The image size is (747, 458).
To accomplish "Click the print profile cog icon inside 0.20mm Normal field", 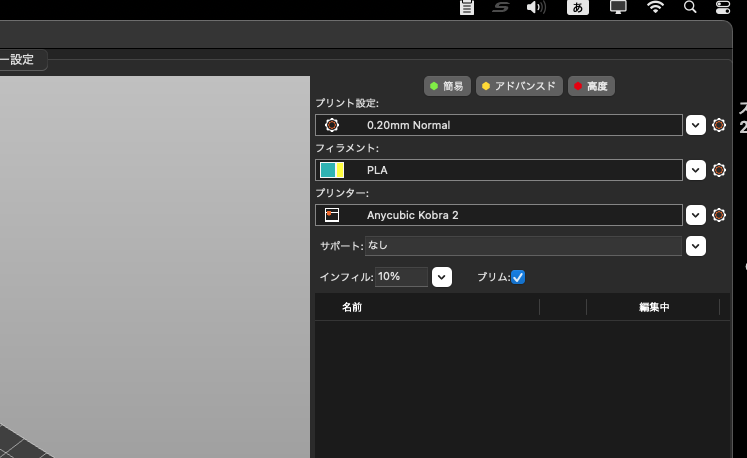I will click(332, 125).
